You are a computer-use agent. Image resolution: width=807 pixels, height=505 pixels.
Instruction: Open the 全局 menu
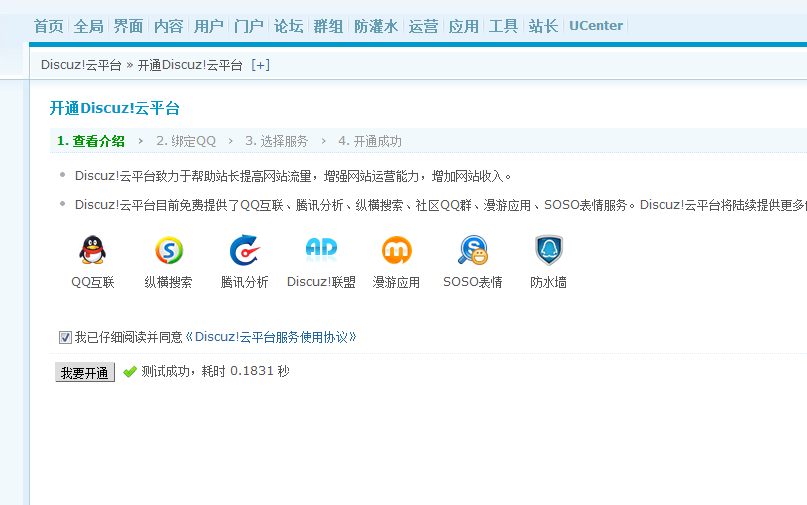pyautogui.click(x=89, y=26)
